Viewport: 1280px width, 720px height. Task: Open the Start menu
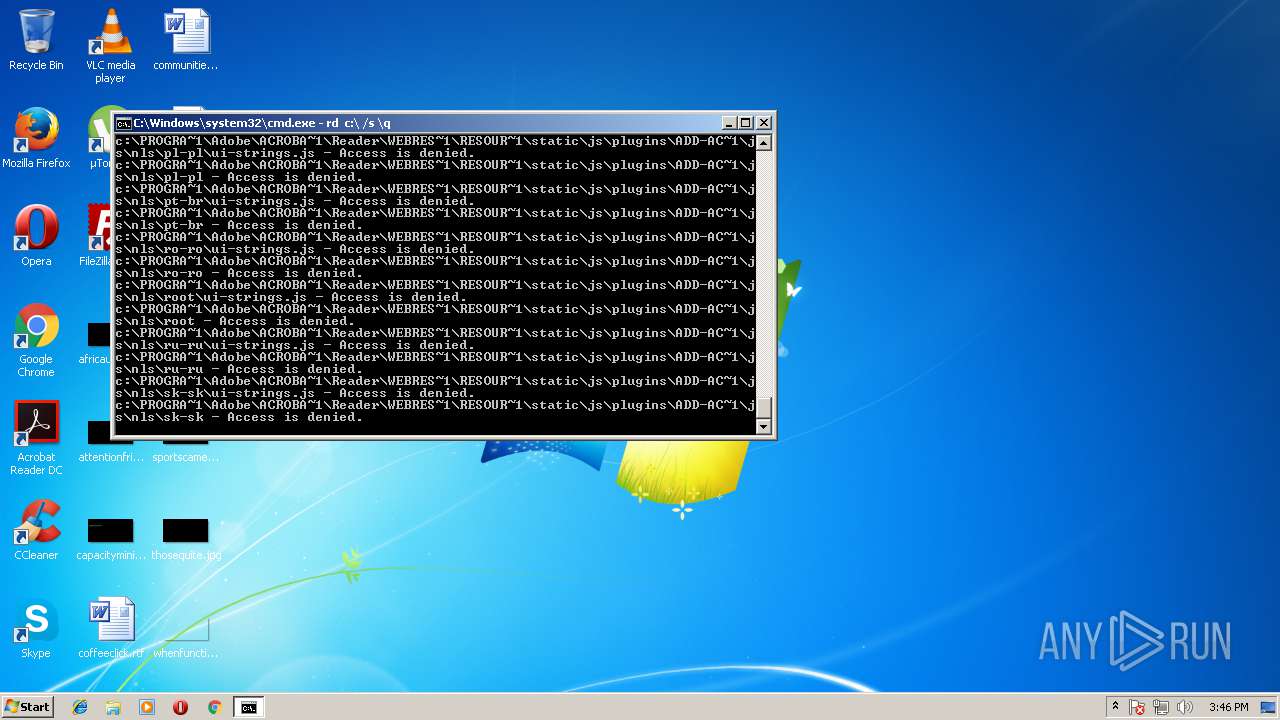point(28,707)
